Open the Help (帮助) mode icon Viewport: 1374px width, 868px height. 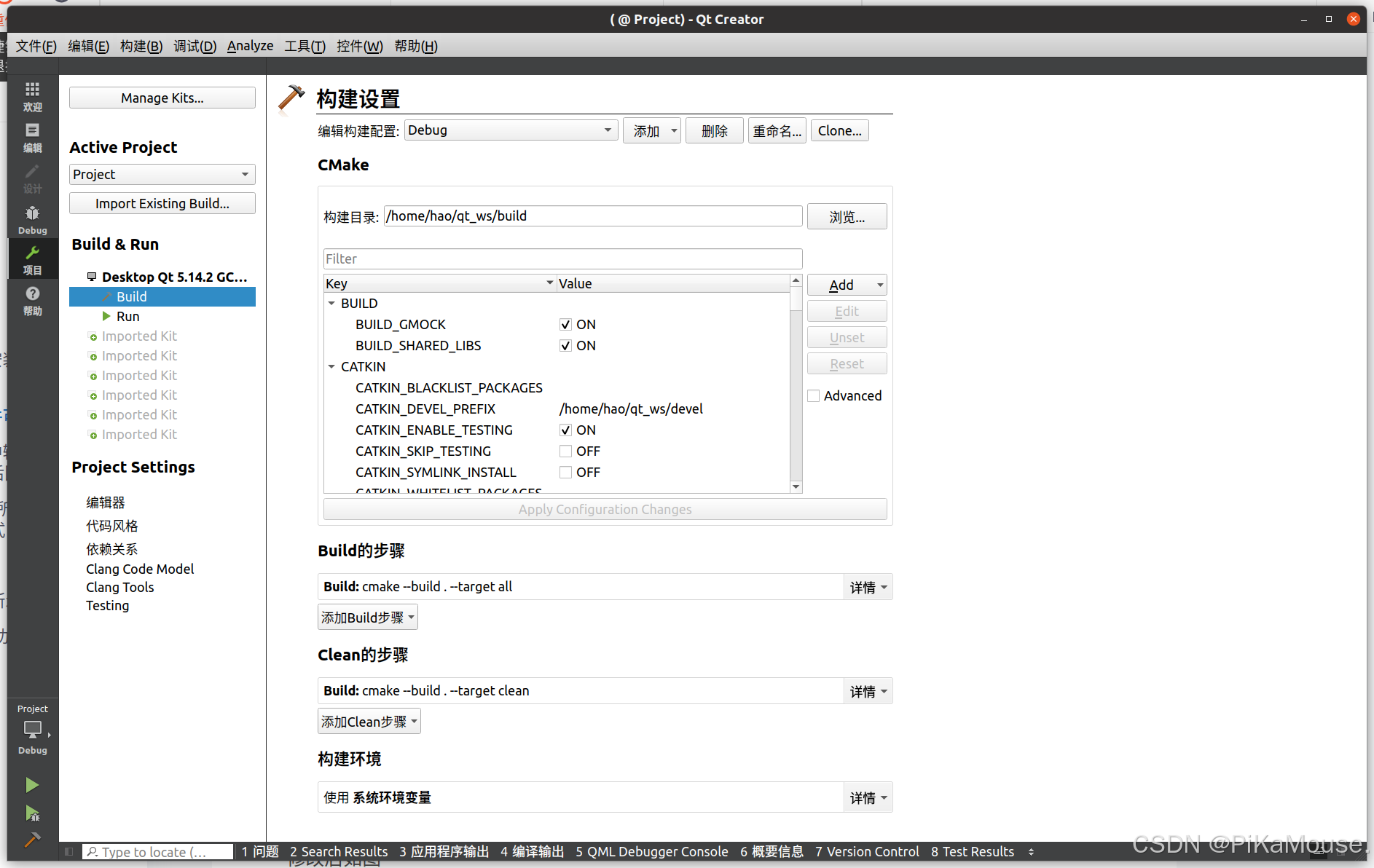pos(32,300)
